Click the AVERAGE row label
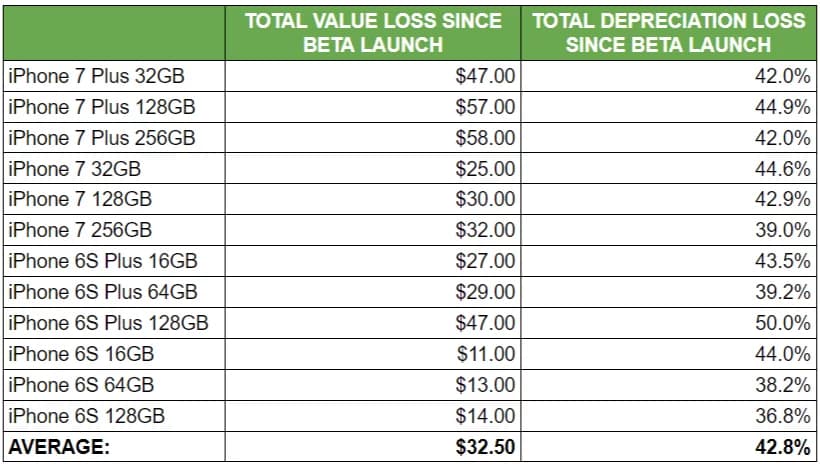Viewport: 820px width, 466px height. (x=58, y=447)
